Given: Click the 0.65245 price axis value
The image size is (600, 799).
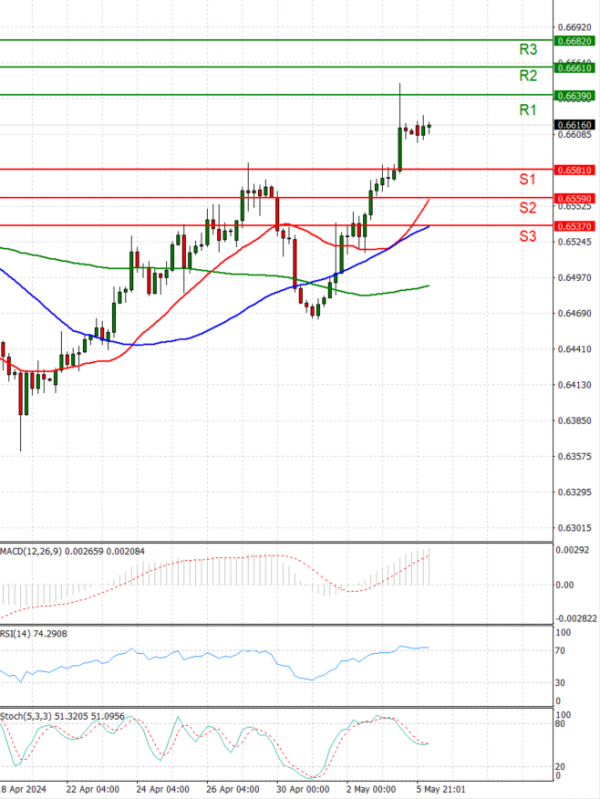Looking at the screenshot, I should coord(575,242).
